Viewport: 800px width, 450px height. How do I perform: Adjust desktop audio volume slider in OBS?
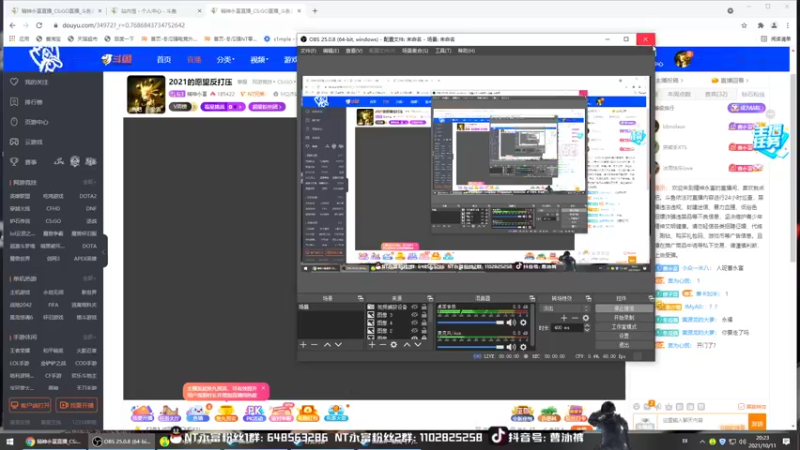pos(470,322)
